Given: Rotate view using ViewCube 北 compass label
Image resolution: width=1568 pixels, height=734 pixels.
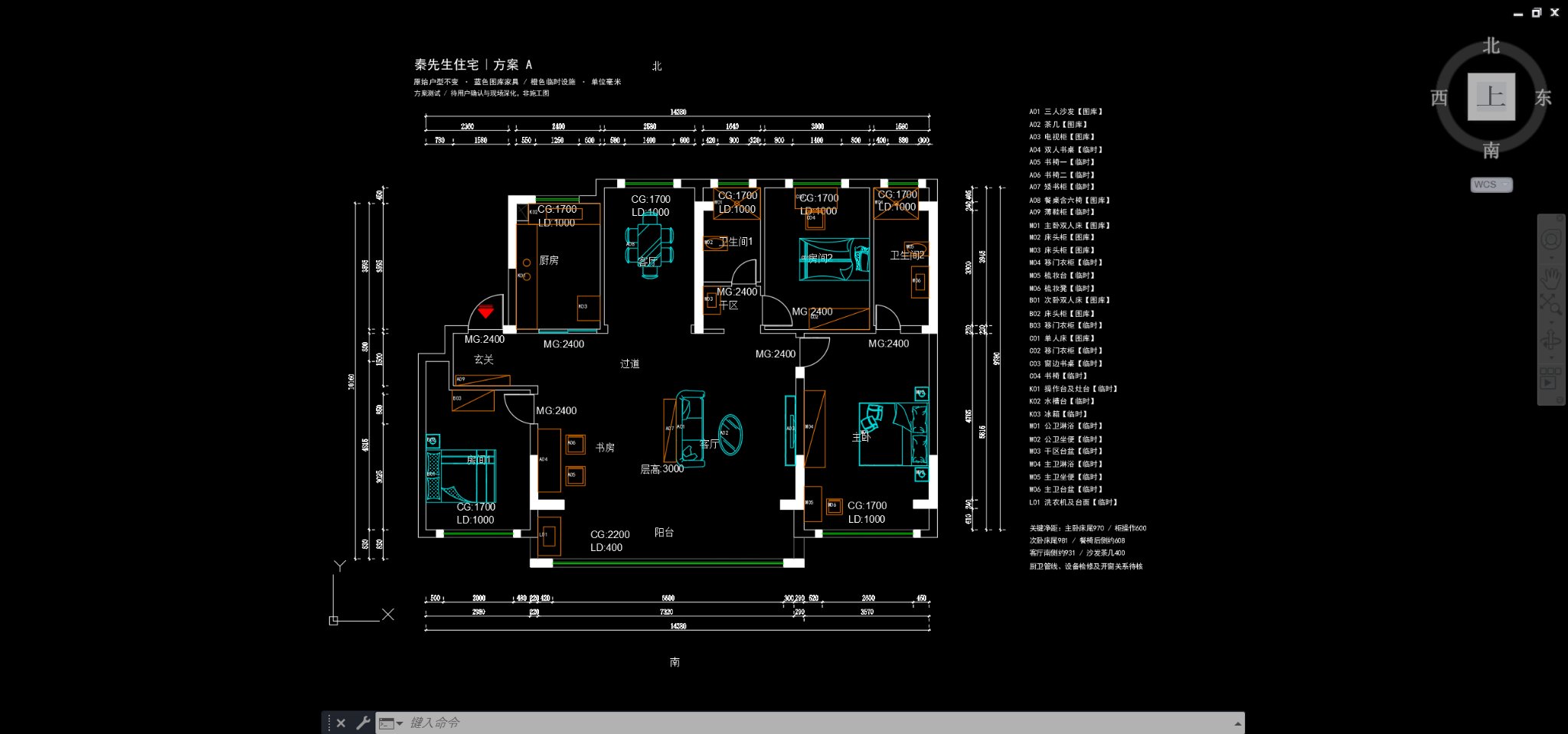Looking at the screenshot, I should pyautogui.click(x=1491, y=45).
